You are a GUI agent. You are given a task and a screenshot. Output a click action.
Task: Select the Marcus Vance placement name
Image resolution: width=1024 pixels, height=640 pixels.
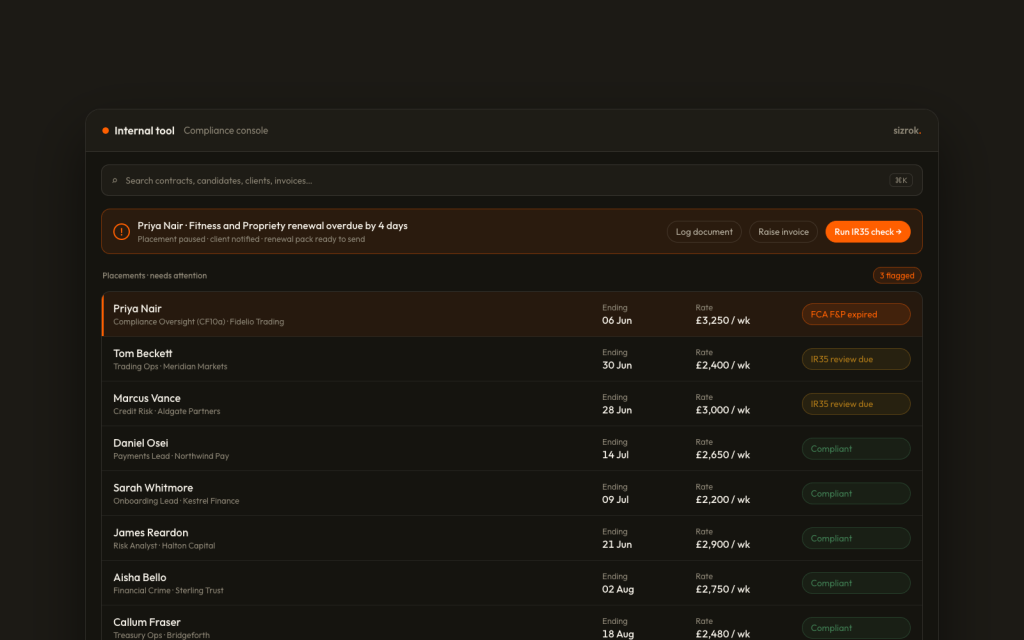(x=147, y=398)
